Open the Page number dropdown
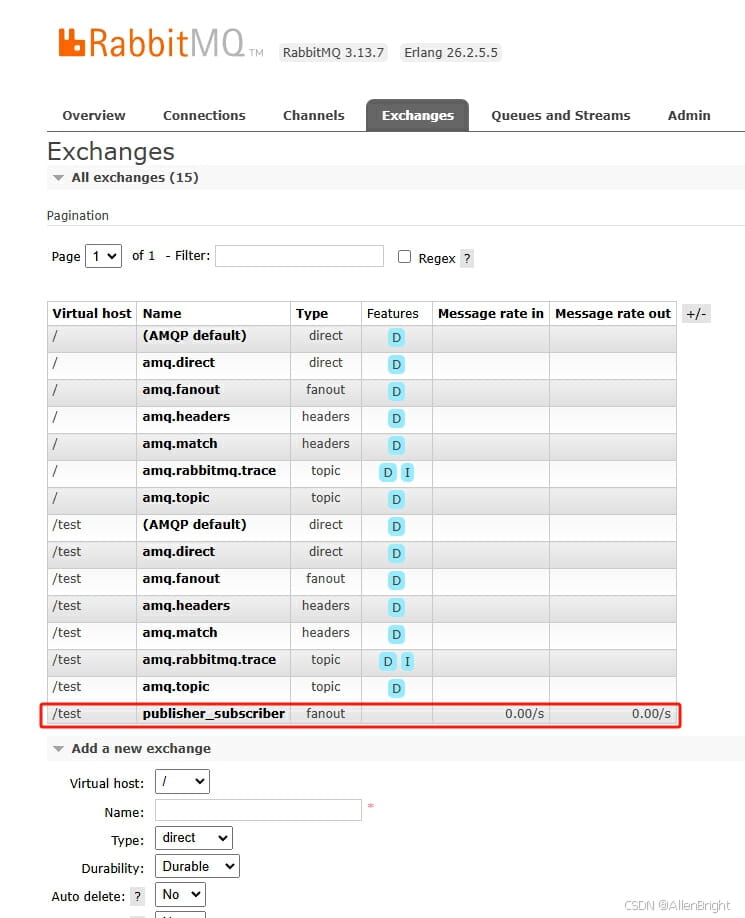 [x=103, y=256]
